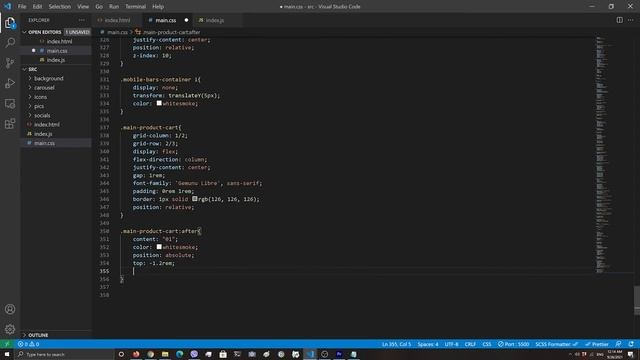Image resolution: width=640 pixels, height=360 pixels.
Task: Open the Accounts menu icon
Action: tap(10, 309)
